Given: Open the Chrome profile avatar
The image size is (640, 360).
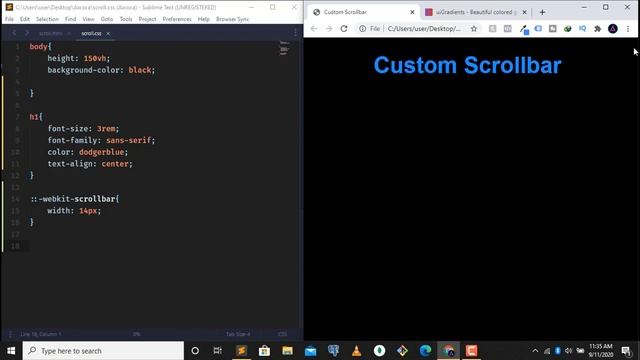Looking at the screenshot, I should 613,29.
